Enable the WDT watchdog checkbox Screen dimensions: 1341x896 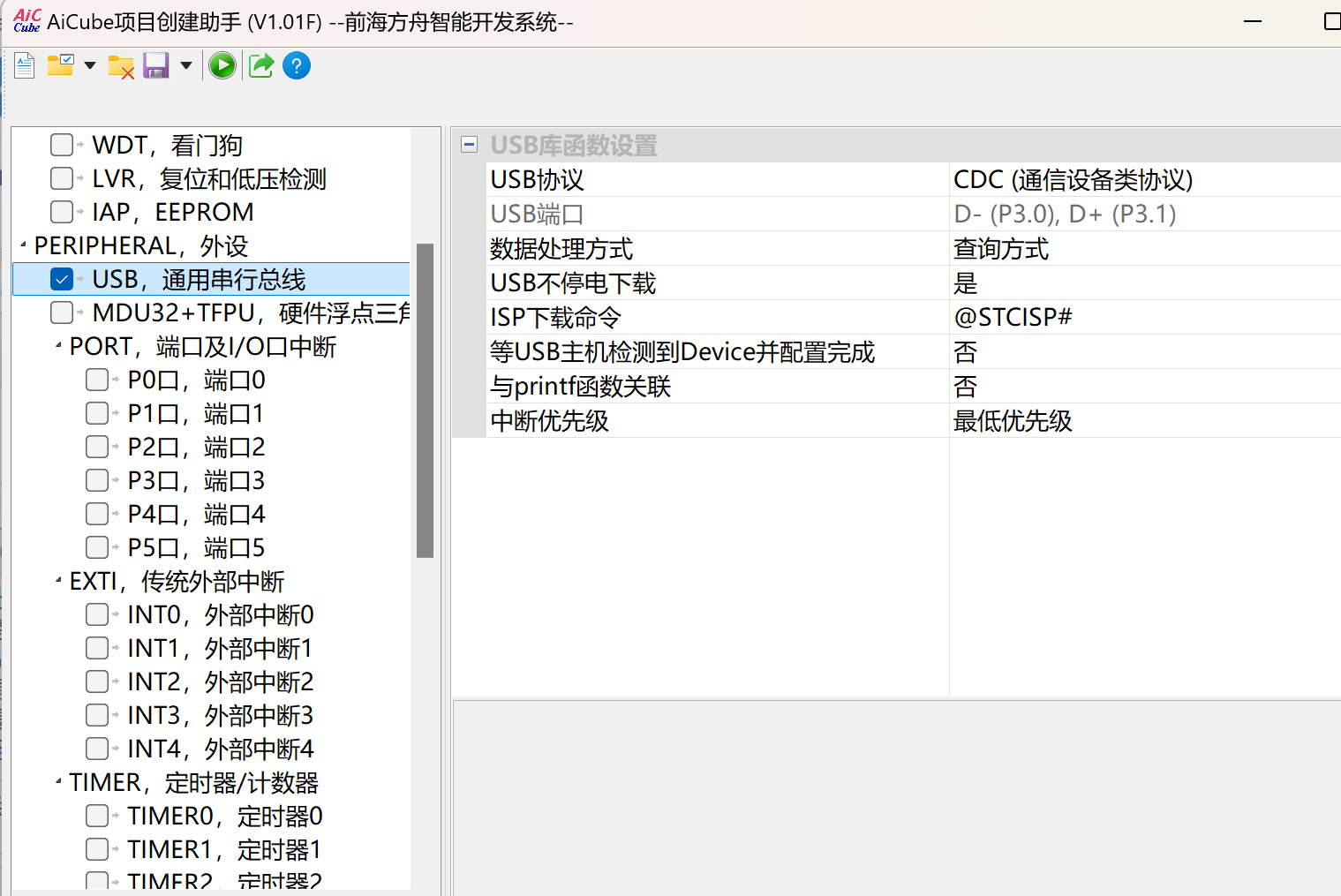[x=61, y=144]
